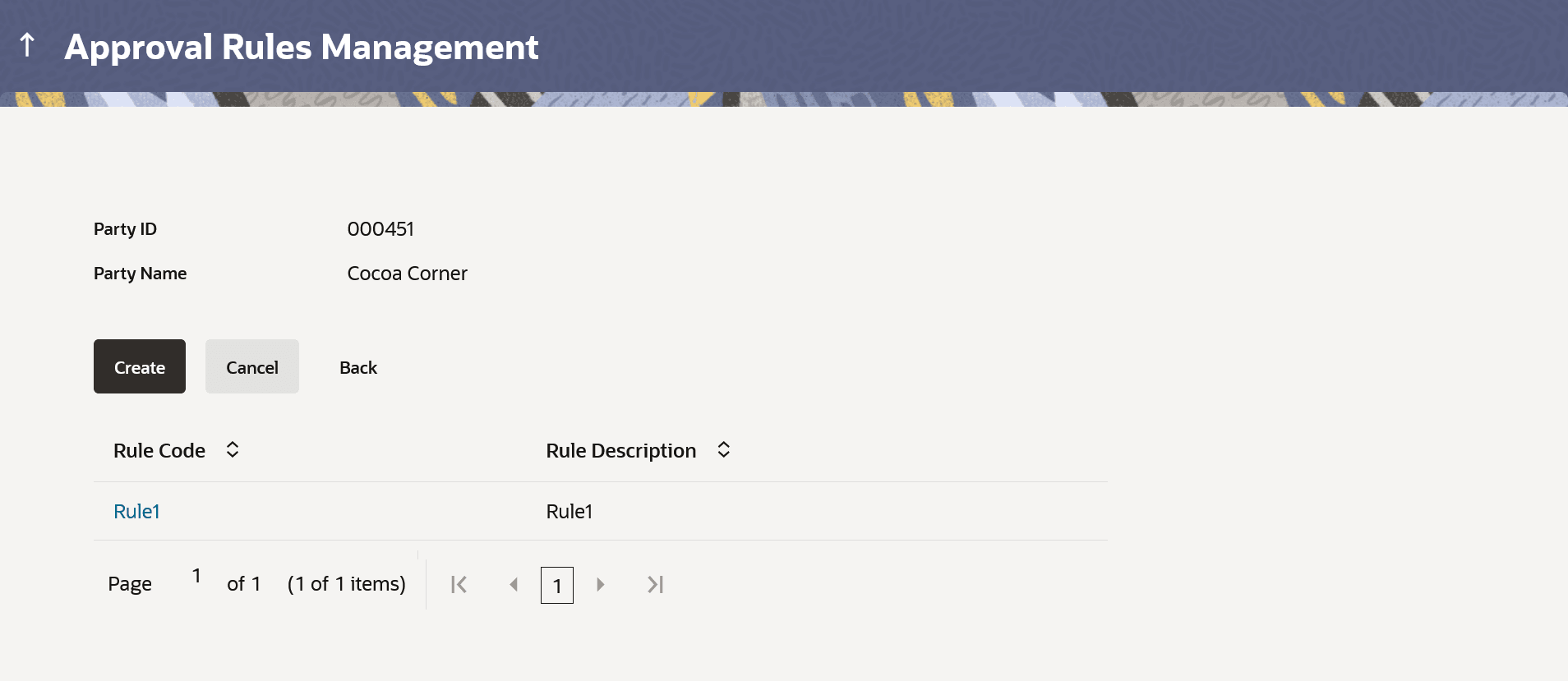Click the Rule Description column header
Viewport: 1568px width, 681px height.
point(620,450)
